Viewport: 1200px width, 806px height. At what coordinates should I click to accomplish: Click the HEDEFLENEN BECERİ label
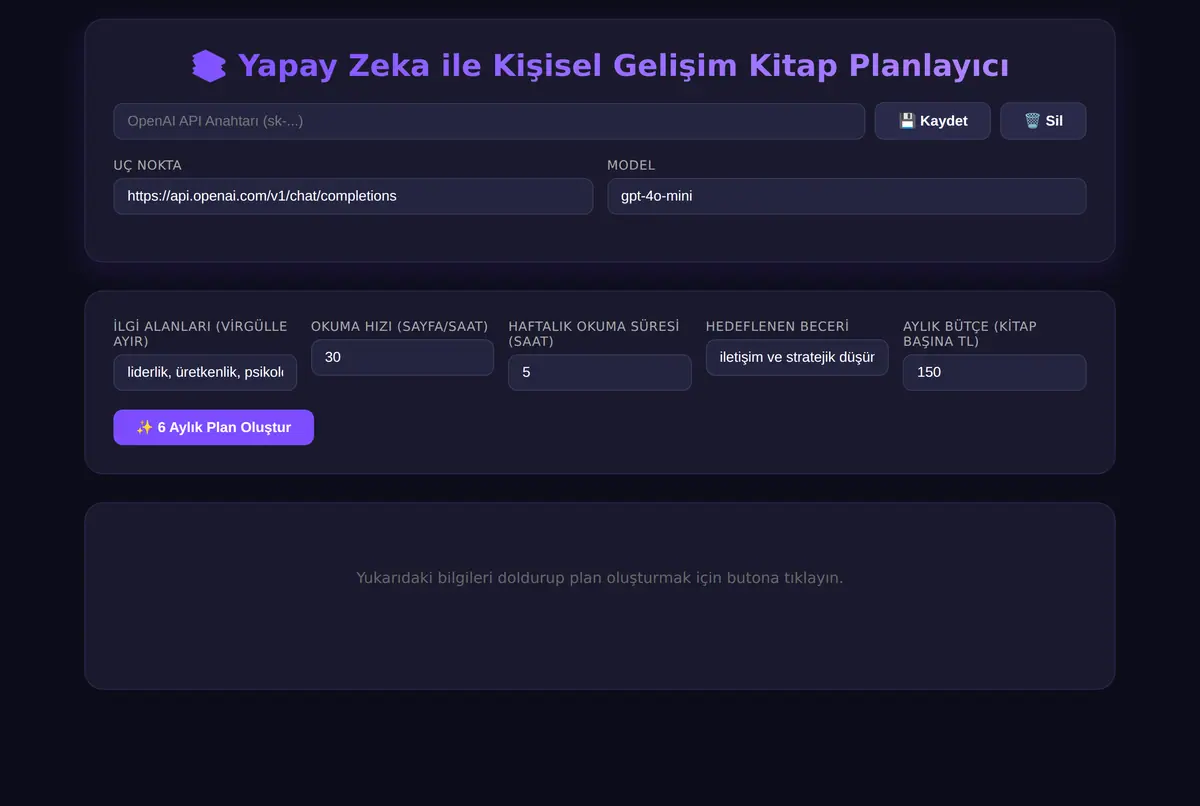click(x=777, y=326)
